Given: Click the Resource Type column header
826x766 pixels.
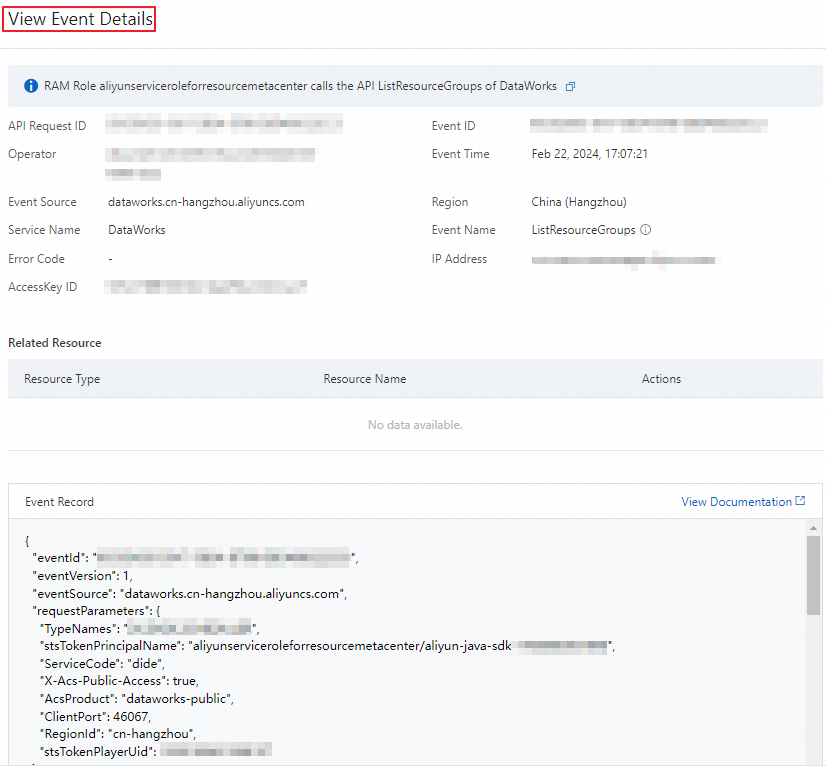Looking at the screenshot, I should (x=62, y=379).
